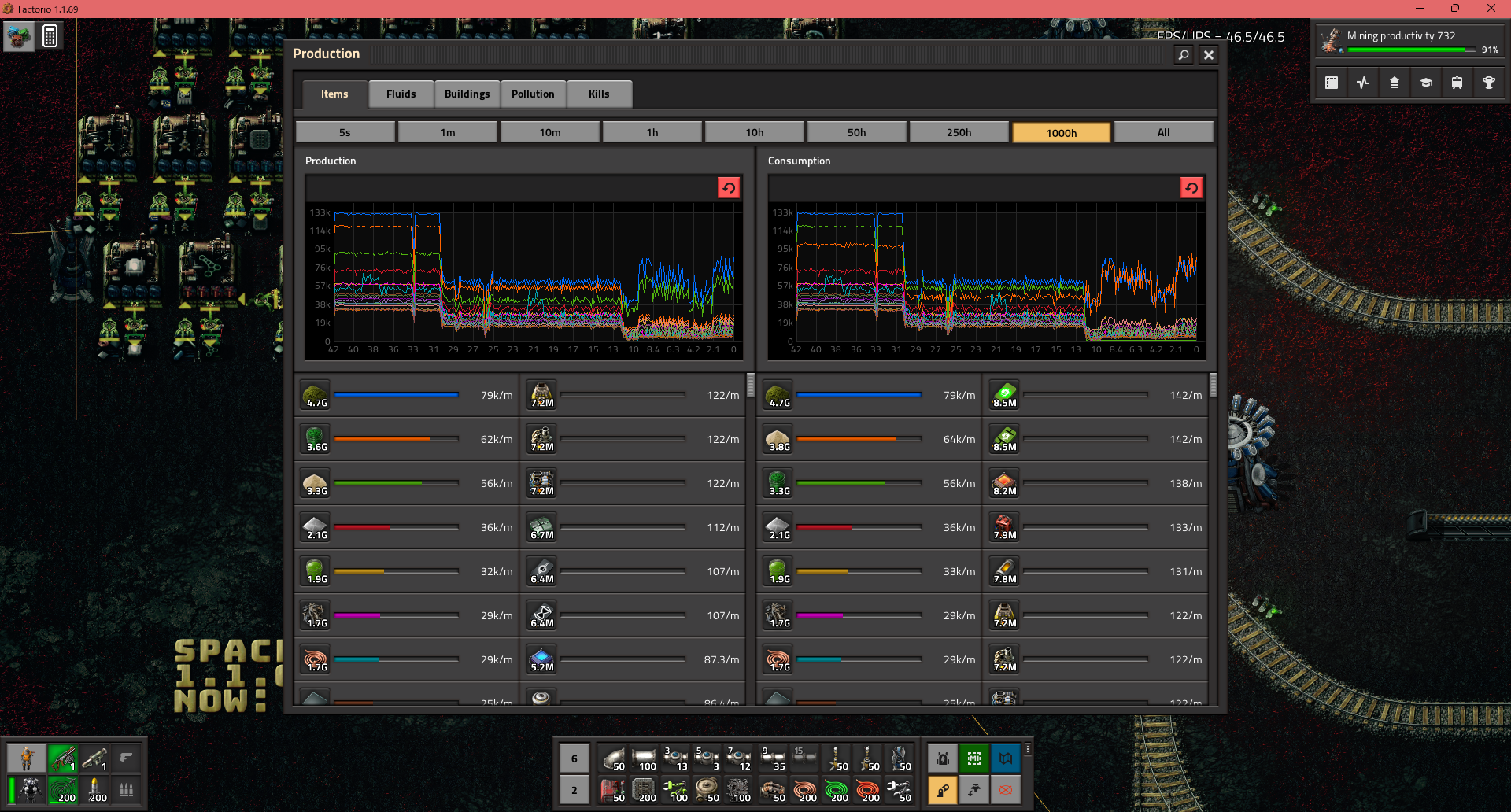The image size is (1511, 812).
Task: Select the 7.9M red item in Consumption list
Action: 1004,527
